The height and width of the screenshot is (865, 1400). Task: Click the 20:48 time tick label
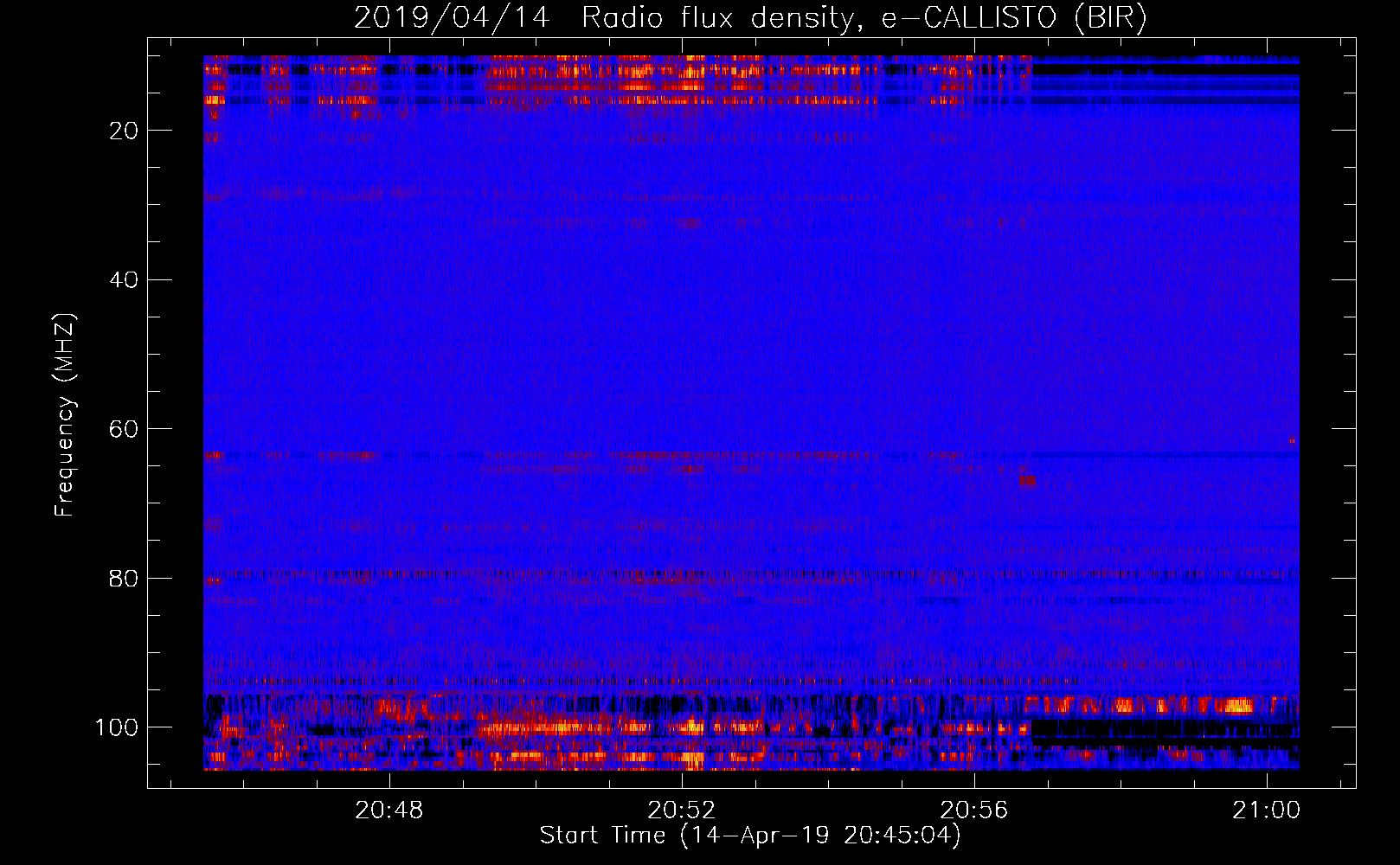389,811
